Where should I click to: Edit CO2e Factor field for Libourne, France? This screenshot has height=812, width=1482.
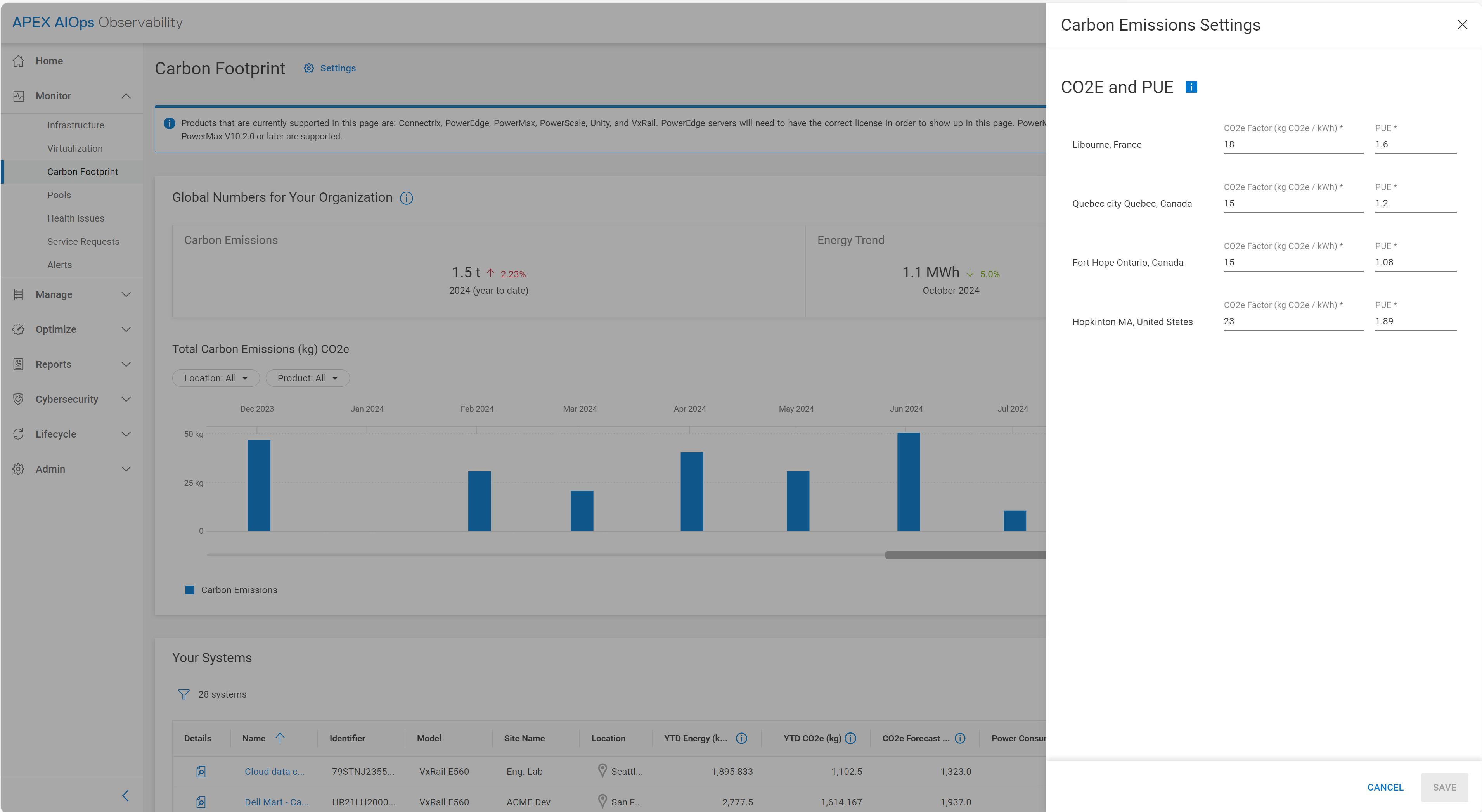pos(1293,145)
